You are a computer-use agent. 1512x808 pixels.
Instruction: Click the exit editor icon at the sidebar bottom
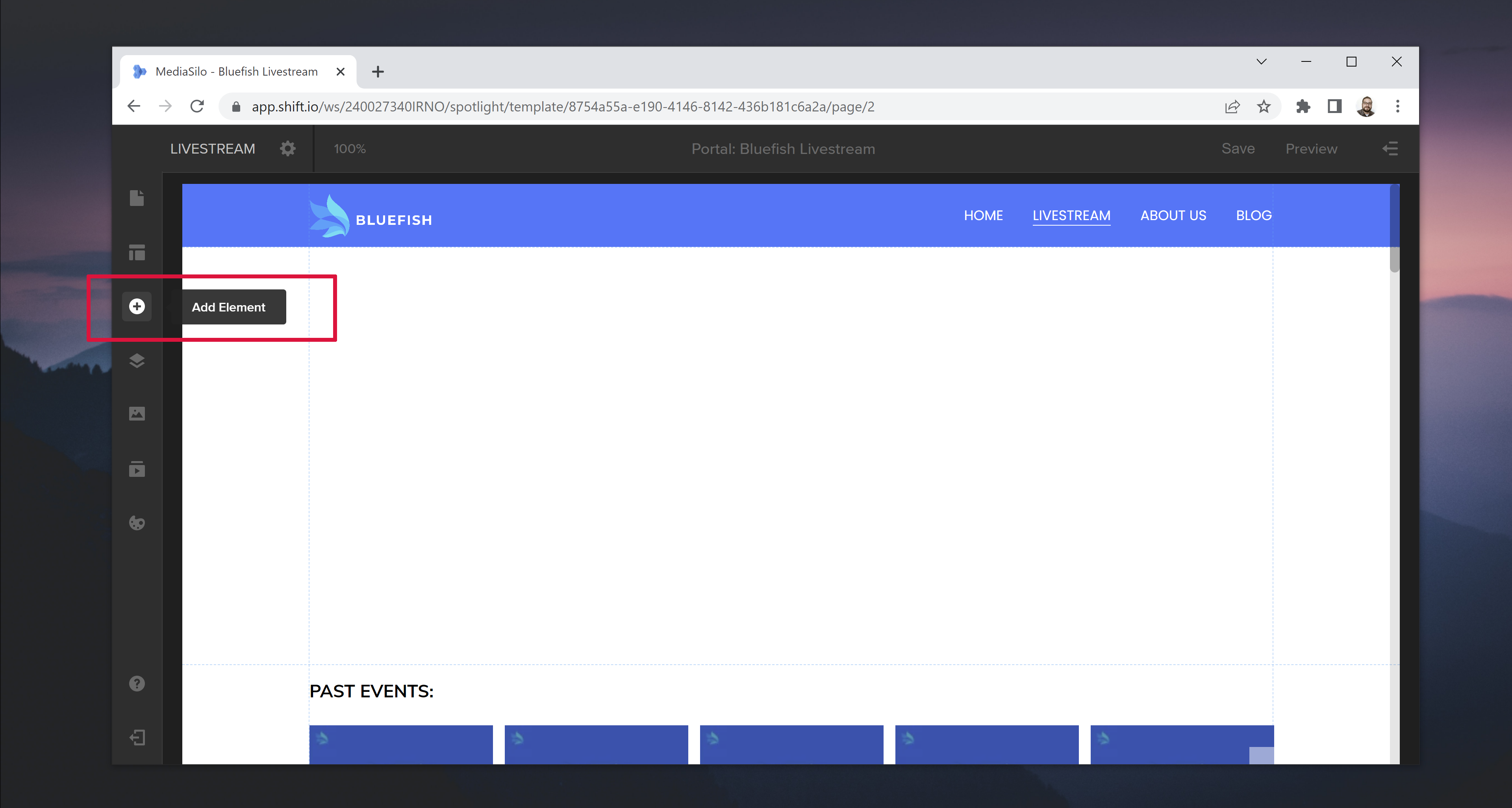click(137, 738)
